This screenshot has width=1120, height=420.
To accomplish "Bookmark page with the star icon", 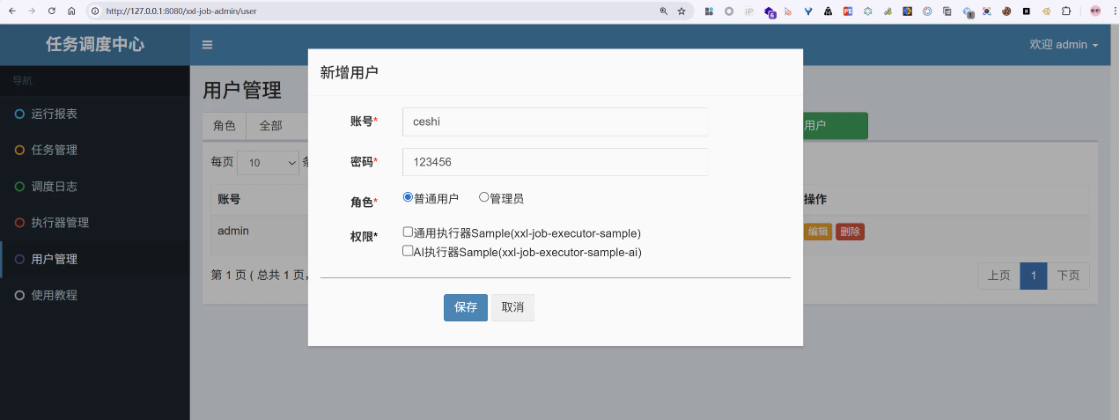I will (x=682, y=11).
